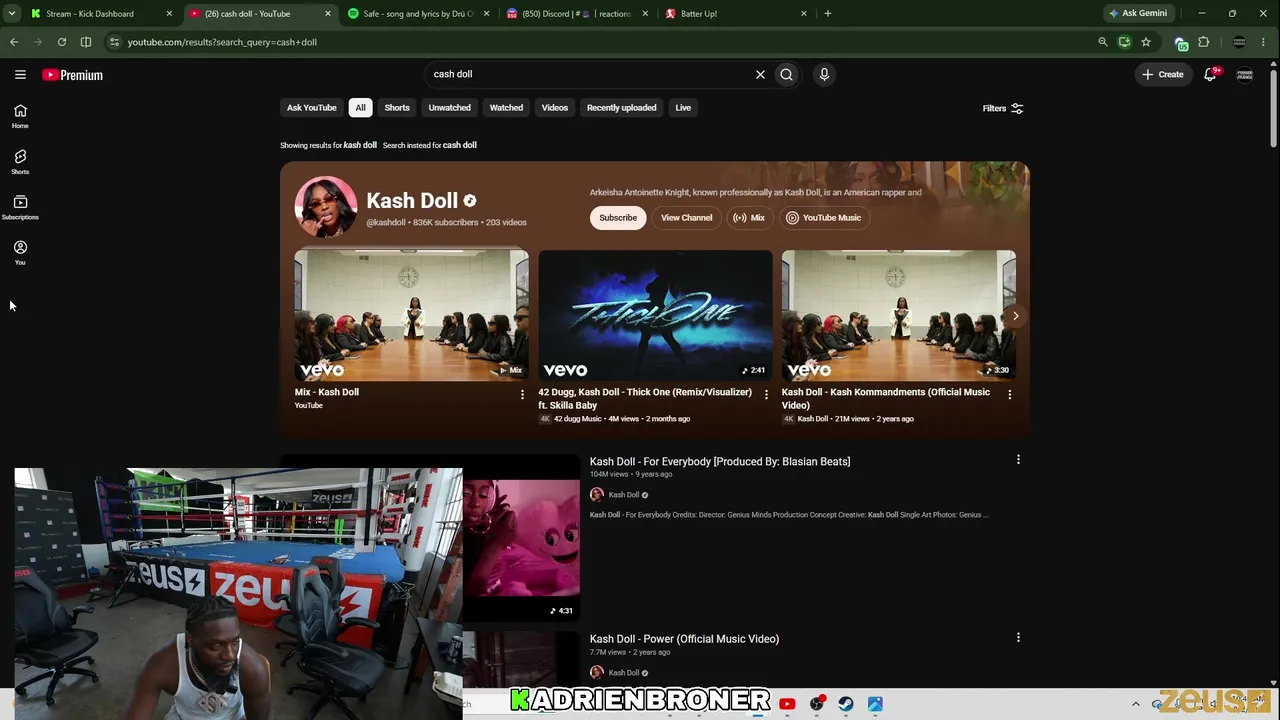This screenshot has width=1280, height=720.
Task: Open options menu for Mix - Kash Doll
Action: 522,395
